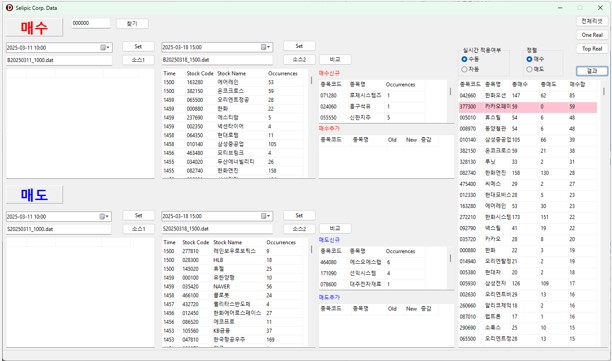The image size is (612, 361).
Task: Click 소스1 beside S20250311_1000.dat
Action: click(x=139, y=229)
